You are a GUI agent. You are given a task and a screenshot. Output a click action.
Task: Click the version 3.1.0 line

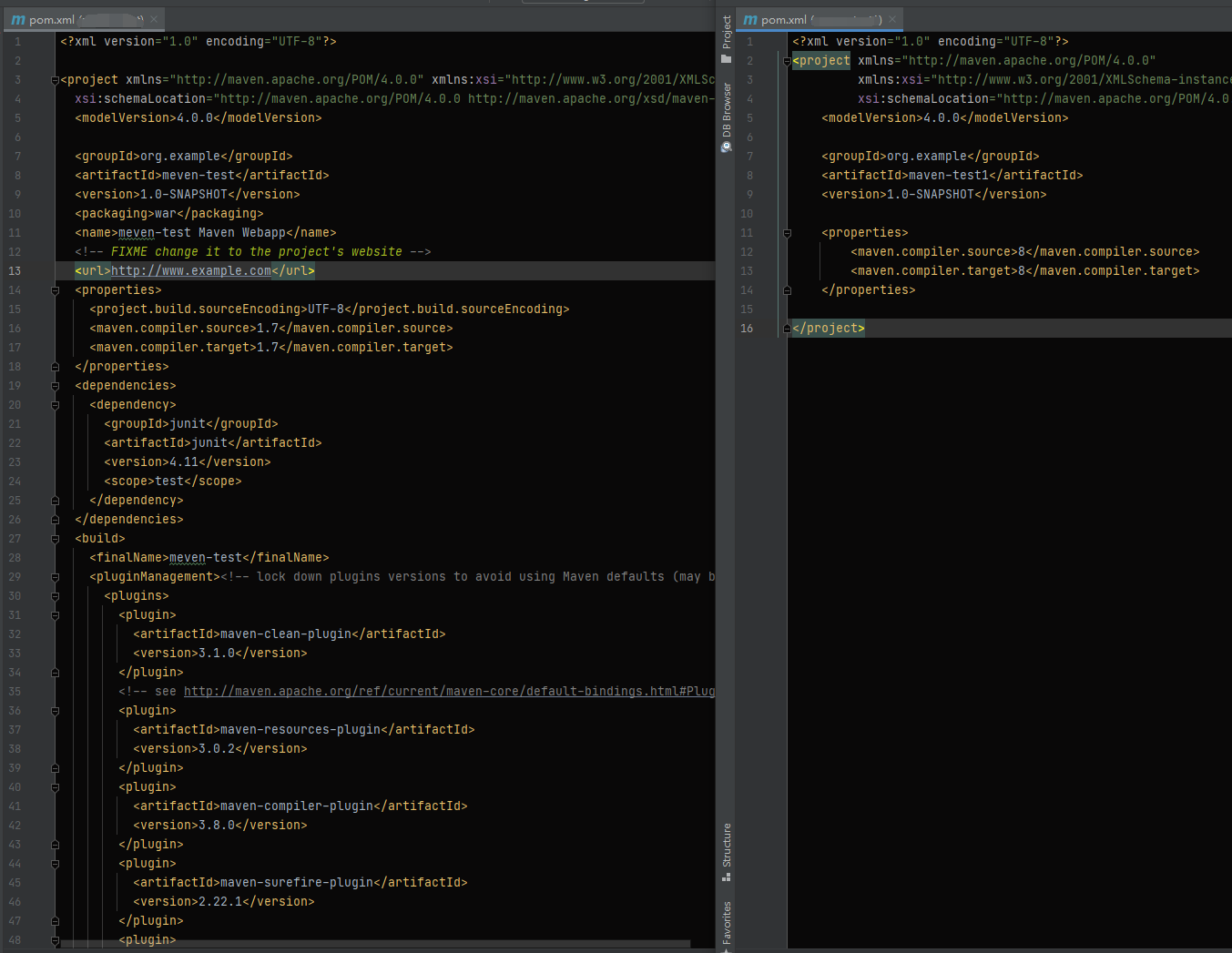point(220,654)
